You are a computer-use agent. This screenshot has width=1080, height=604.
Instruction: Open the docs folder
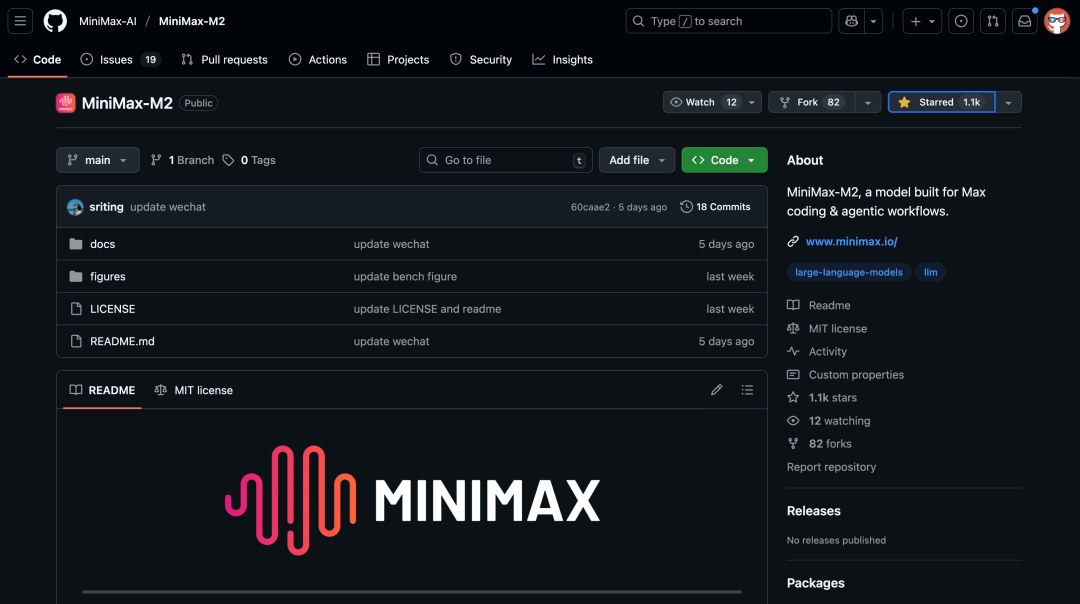[x=103, y=244]
